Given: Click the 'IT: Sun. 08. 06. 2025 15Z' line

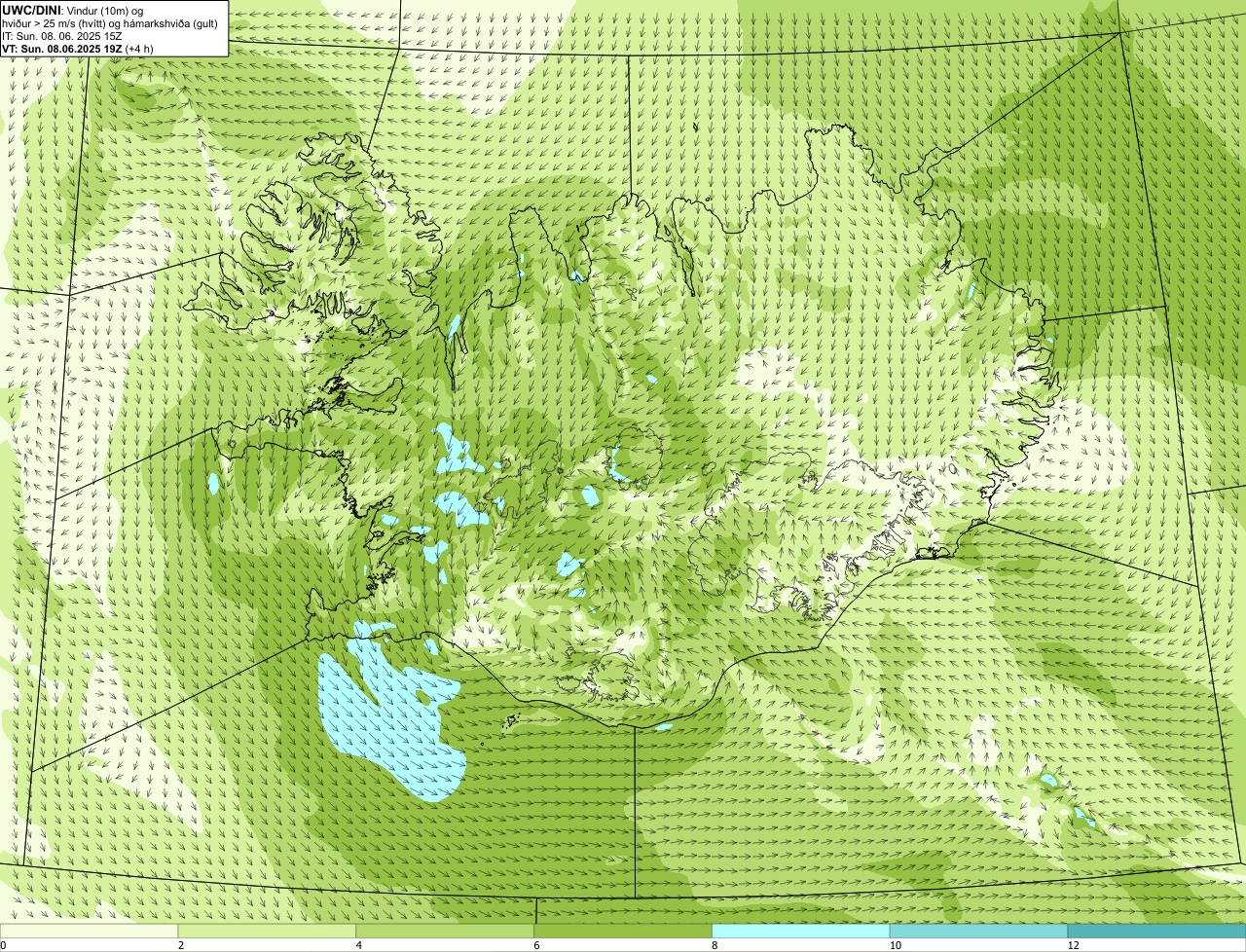Looking at the screenshot, I should pos(62,35).
